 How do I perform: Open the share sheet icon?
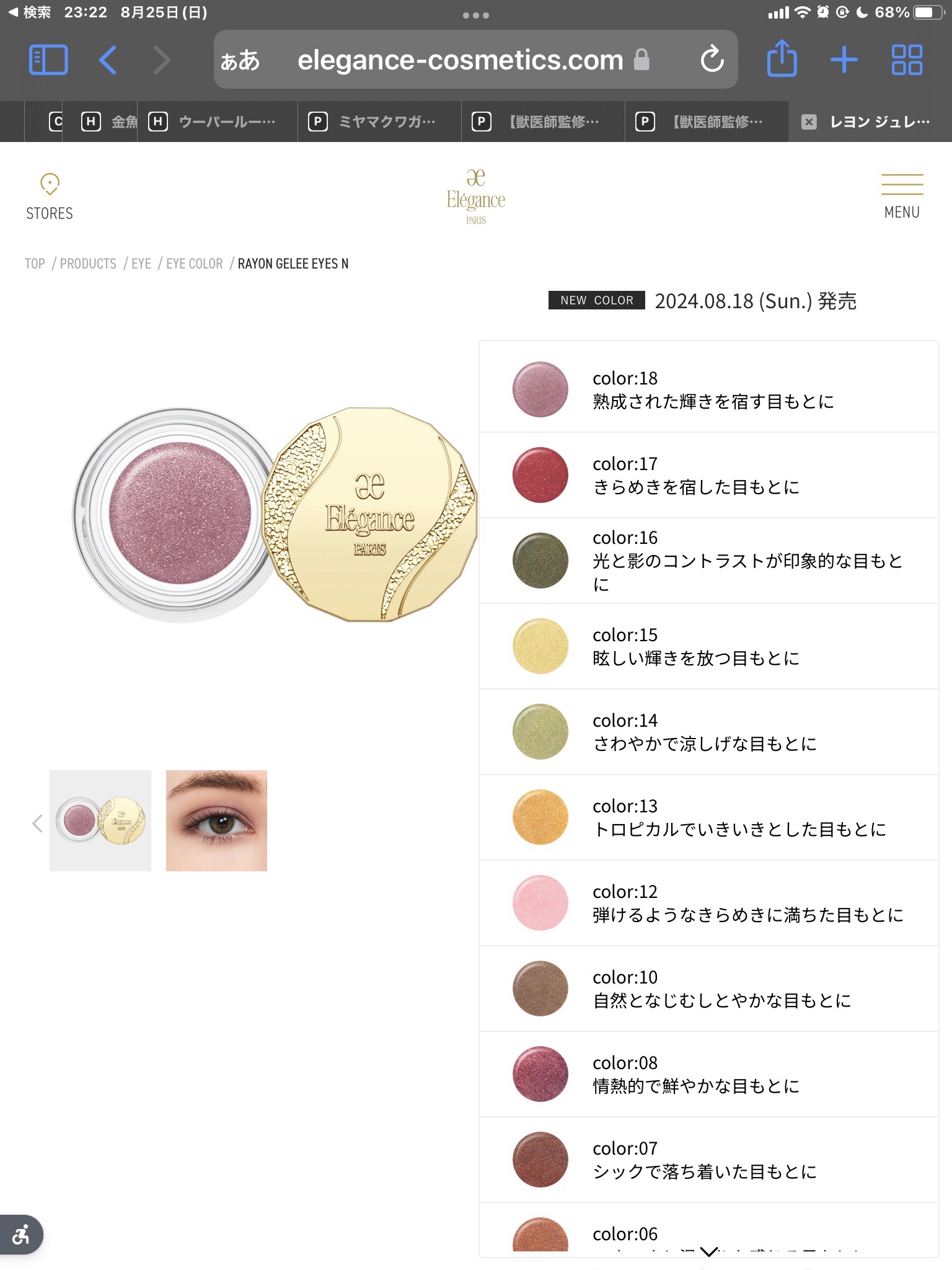pyautogui.click(x=782, y=58)
